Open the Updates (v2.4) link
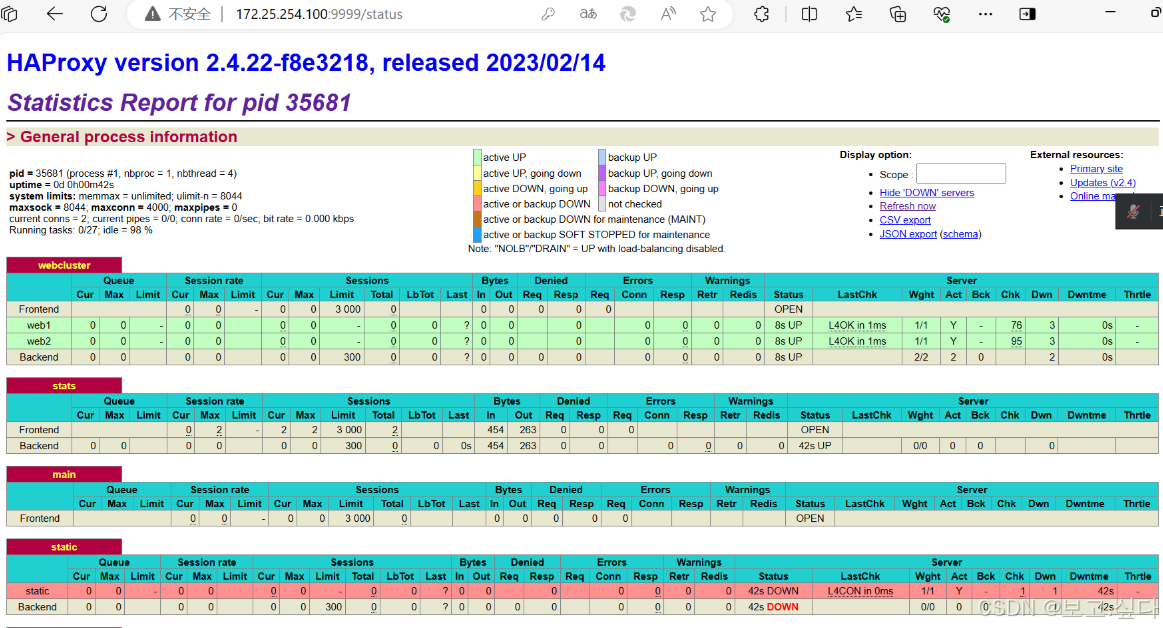1163x628 pixels. (x=1102, y=182)
